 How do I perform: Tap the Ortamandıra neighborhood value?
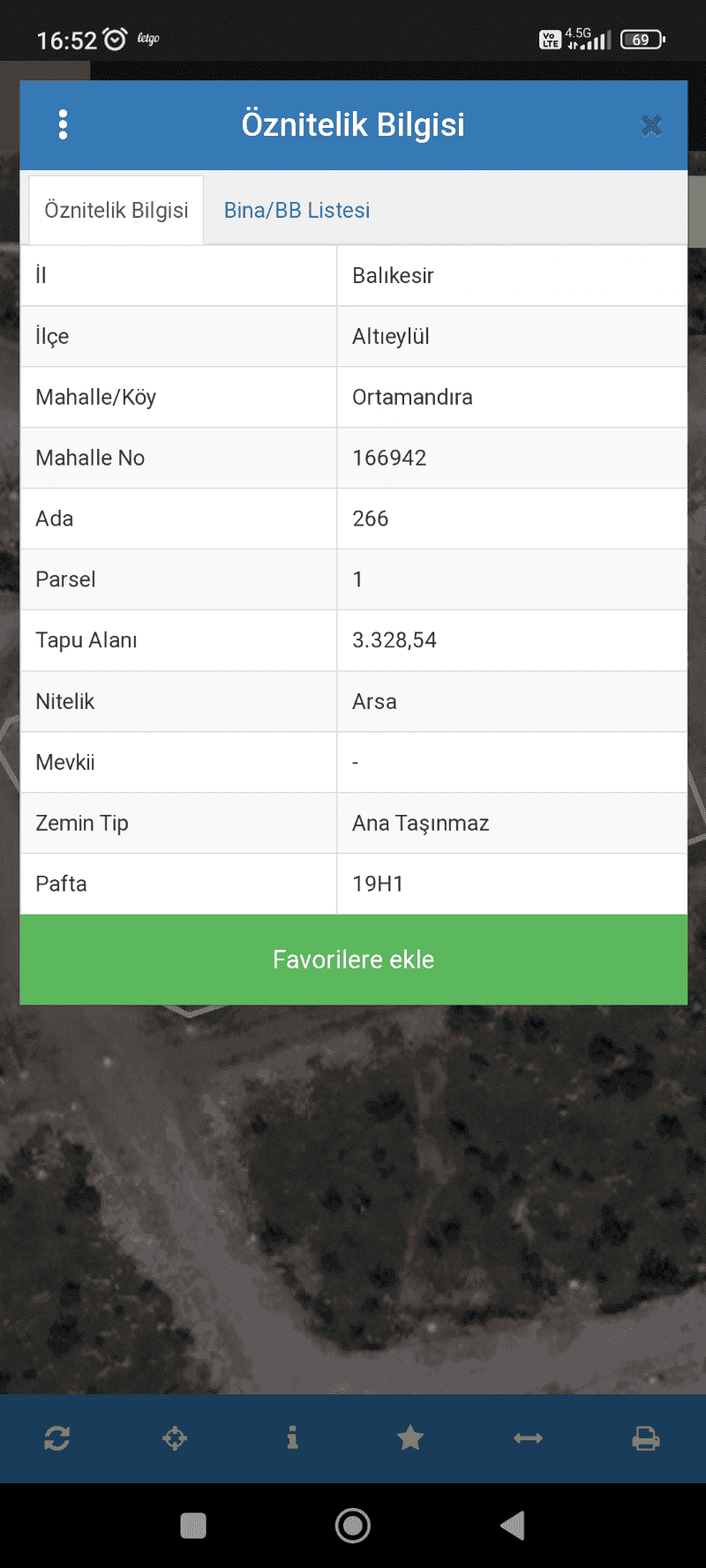click(x=412, y=397)
